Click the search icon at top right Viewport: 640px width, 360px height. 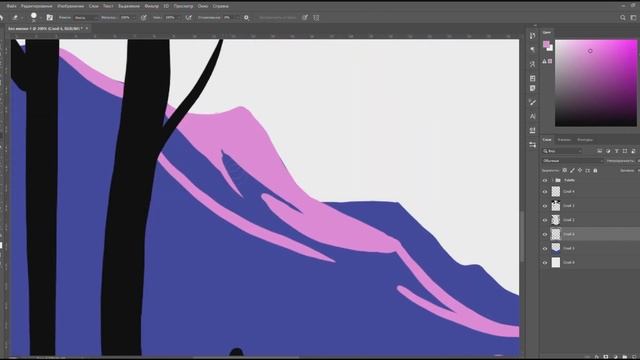tap(623, 18)
